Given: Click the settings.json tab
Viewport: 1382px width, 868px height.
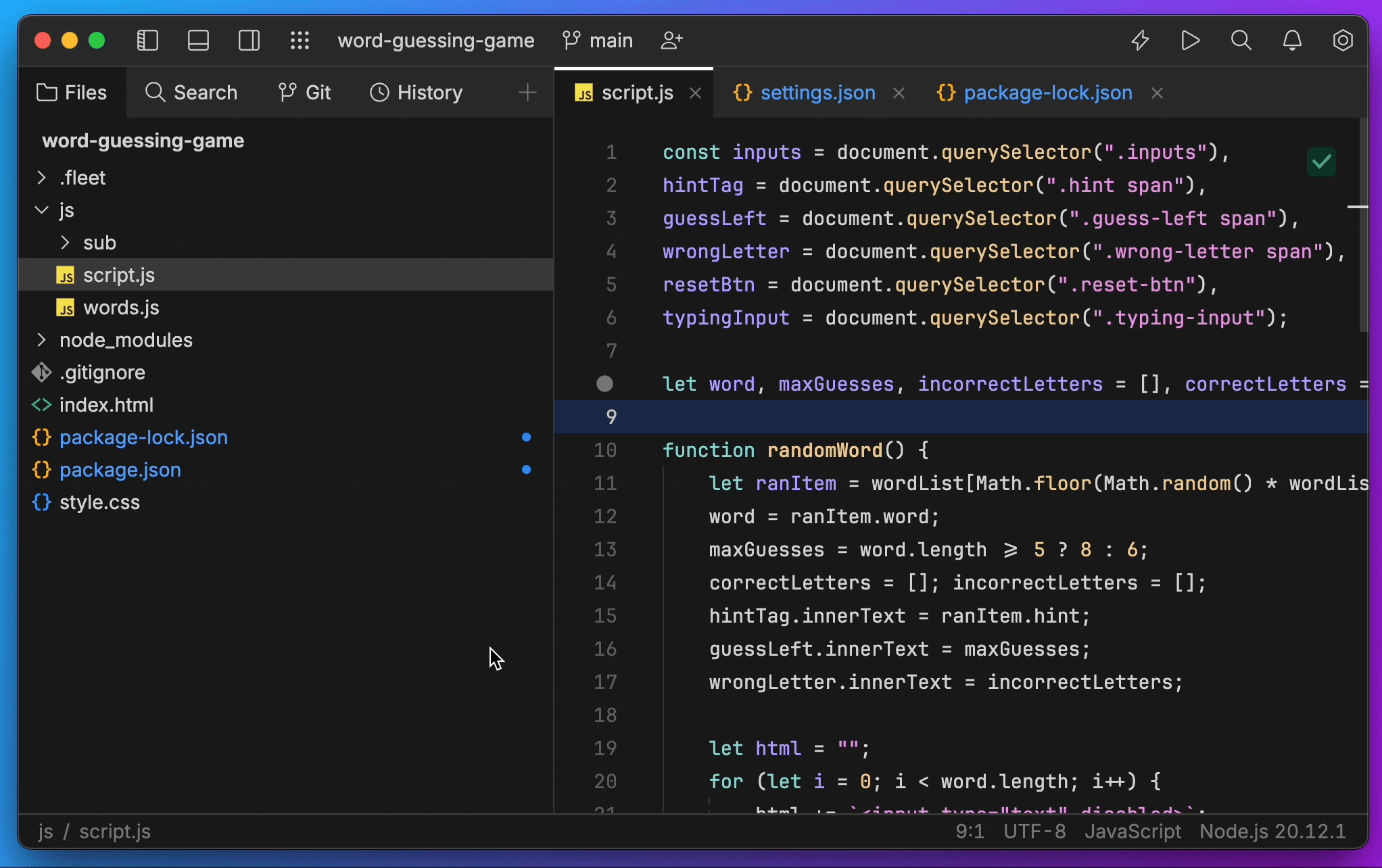Looking at the screenshot, I should [818, 92].
